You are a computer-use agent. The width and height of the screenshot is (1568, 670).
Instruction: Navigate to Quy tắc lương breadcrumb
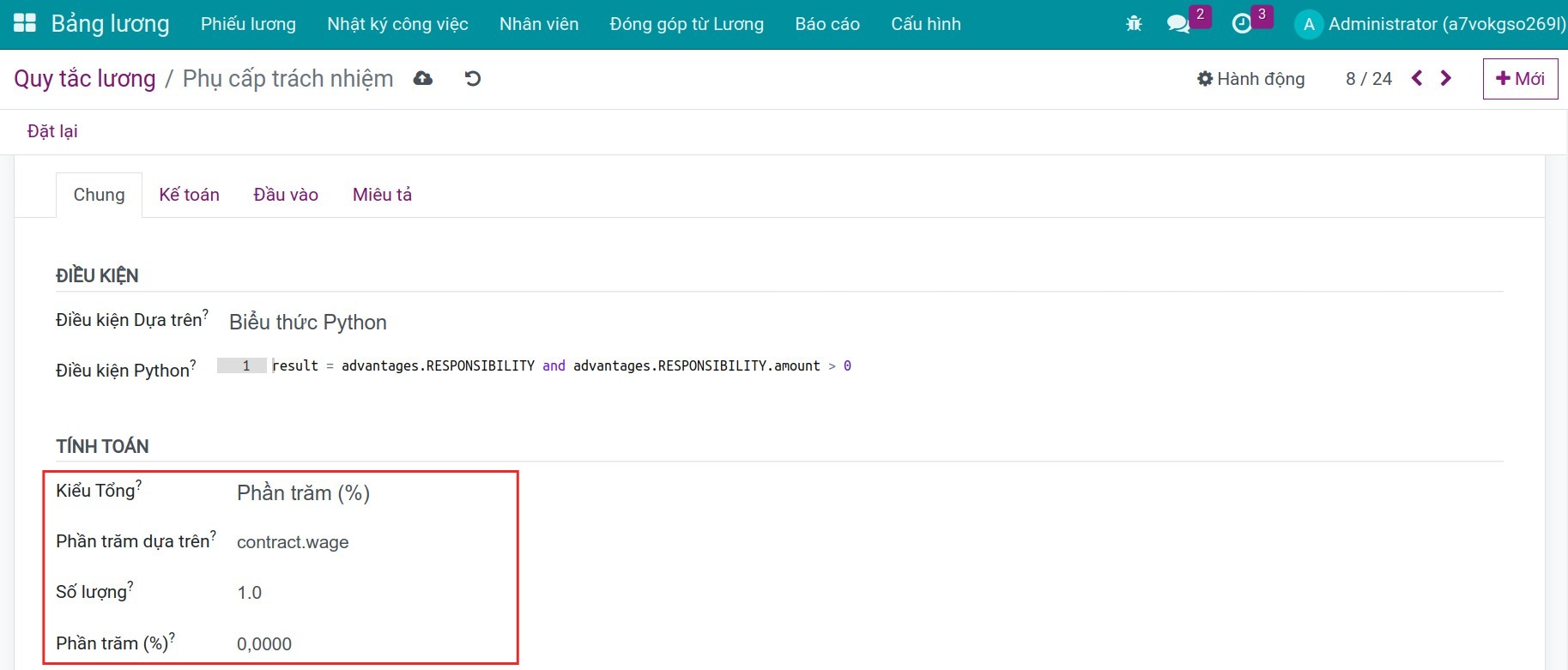click(x=84, y=79)
